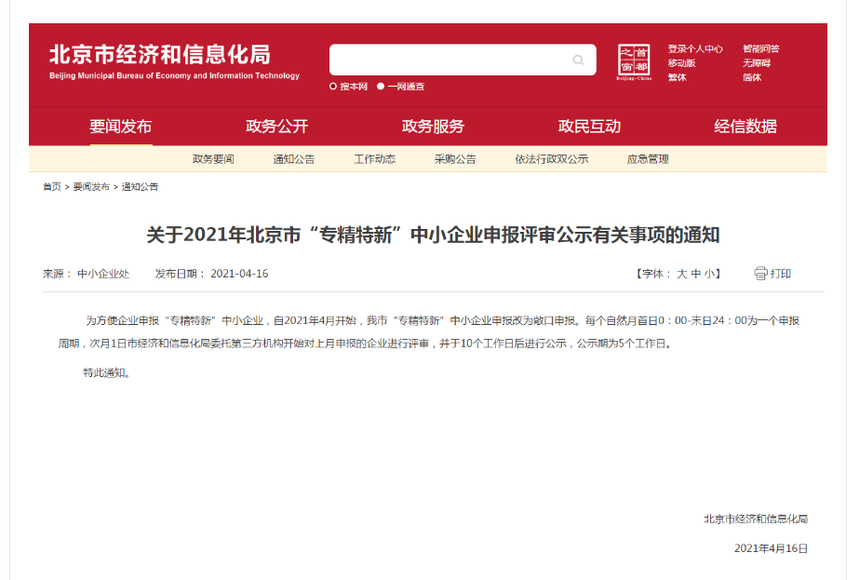
Task: Set font size to 大
Action: pyautogui.click(x=682, y=273)
